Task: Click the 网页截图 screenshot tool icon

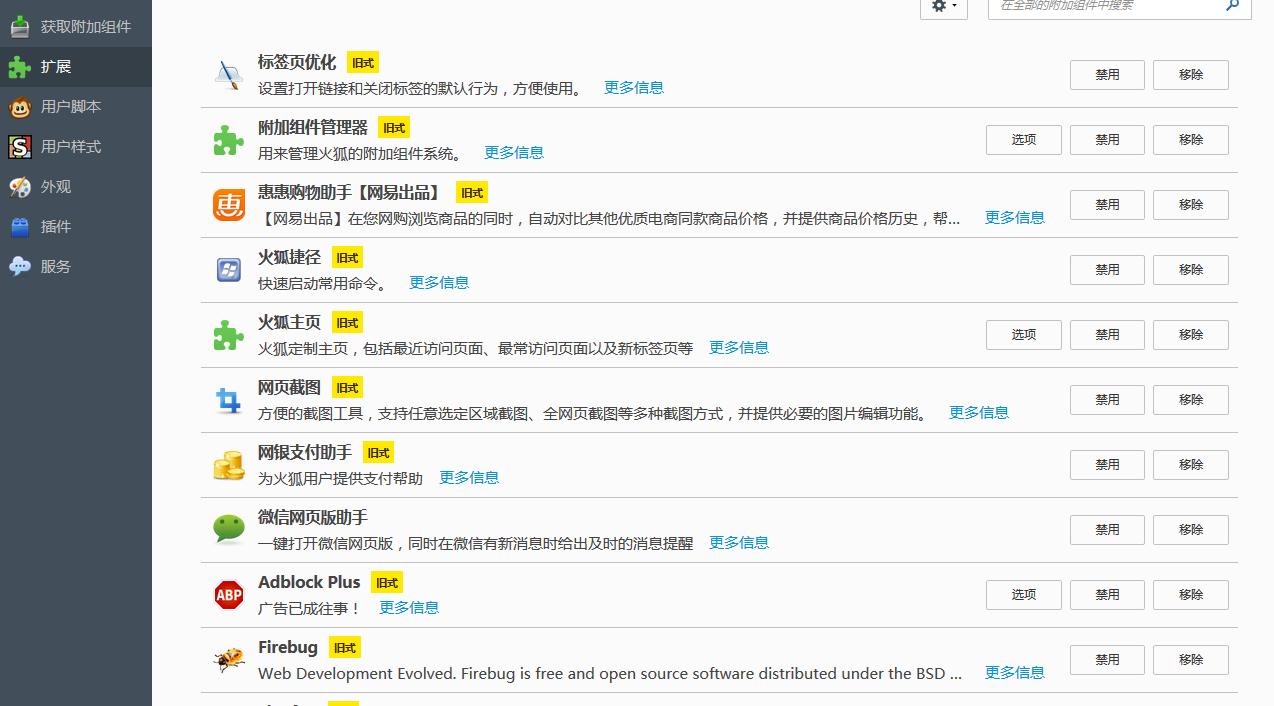Action: click(228, 398)
